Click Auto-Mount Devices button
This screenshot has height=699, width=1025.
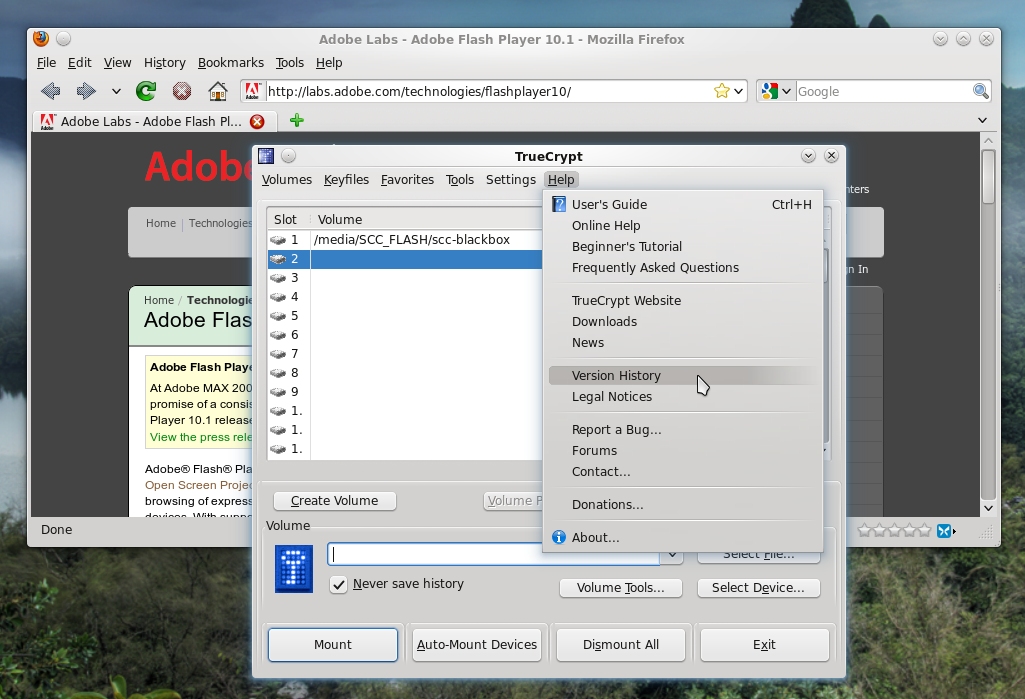tap(477, 645)
